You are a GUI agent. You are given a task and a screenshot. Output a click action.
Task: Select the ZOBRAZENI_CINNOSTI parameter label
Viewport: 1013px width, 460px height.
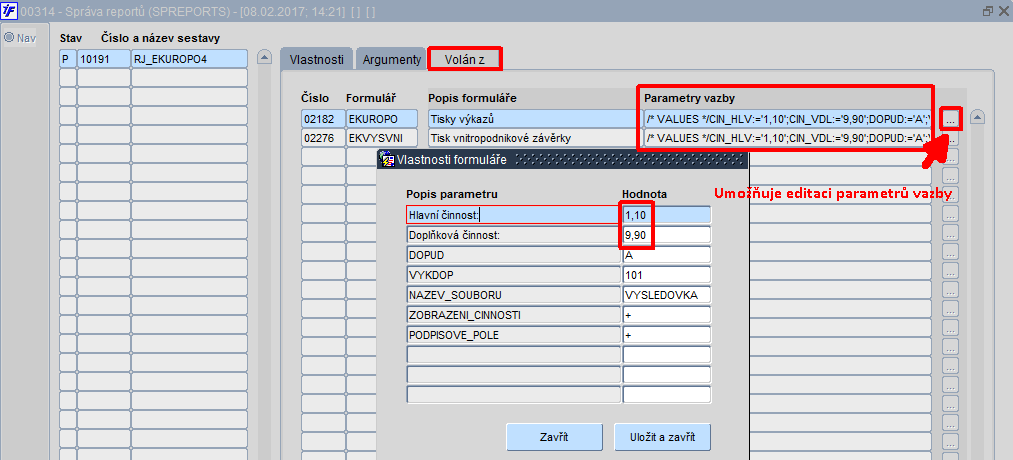pyautogui.click(x=514, y=315)
